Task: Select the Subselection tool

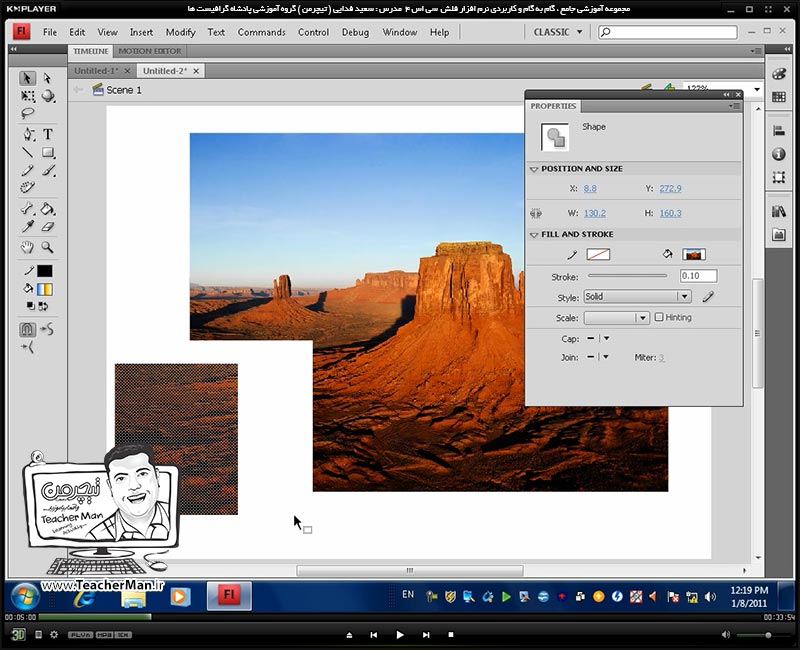Action: tap(47, 78)
